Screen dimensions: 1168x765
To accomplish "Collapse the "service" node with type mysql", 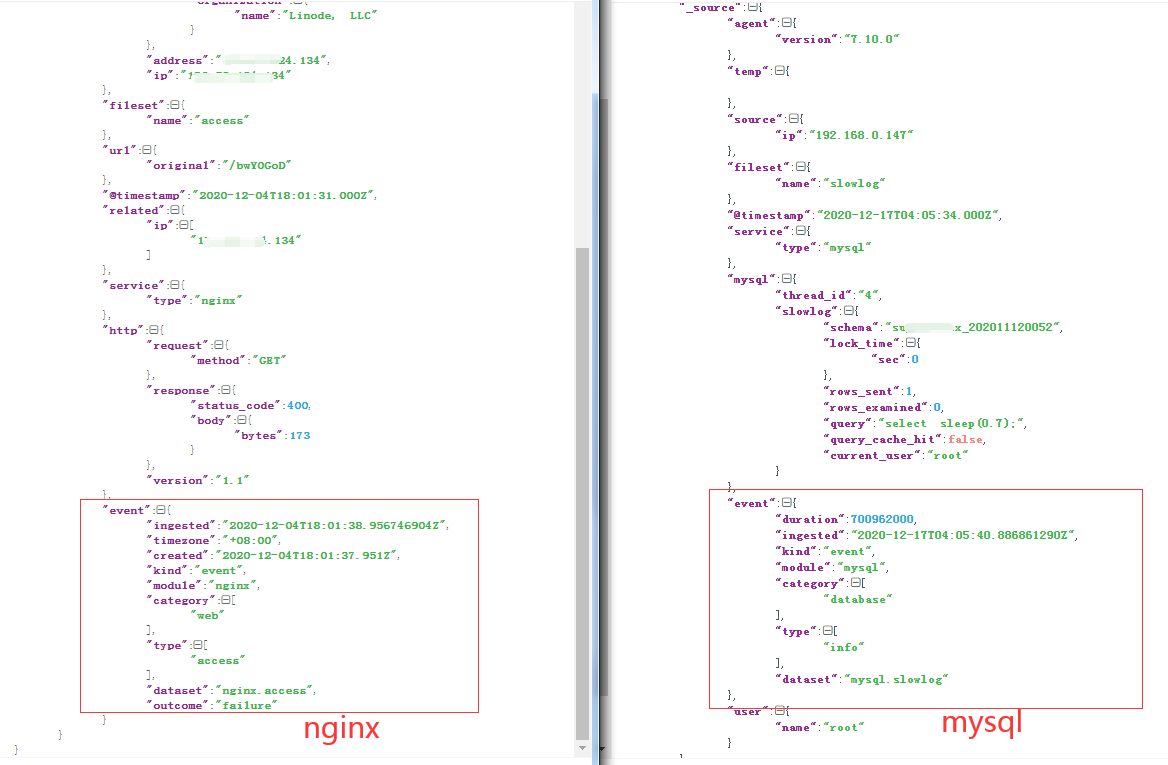I will [802, 231].
